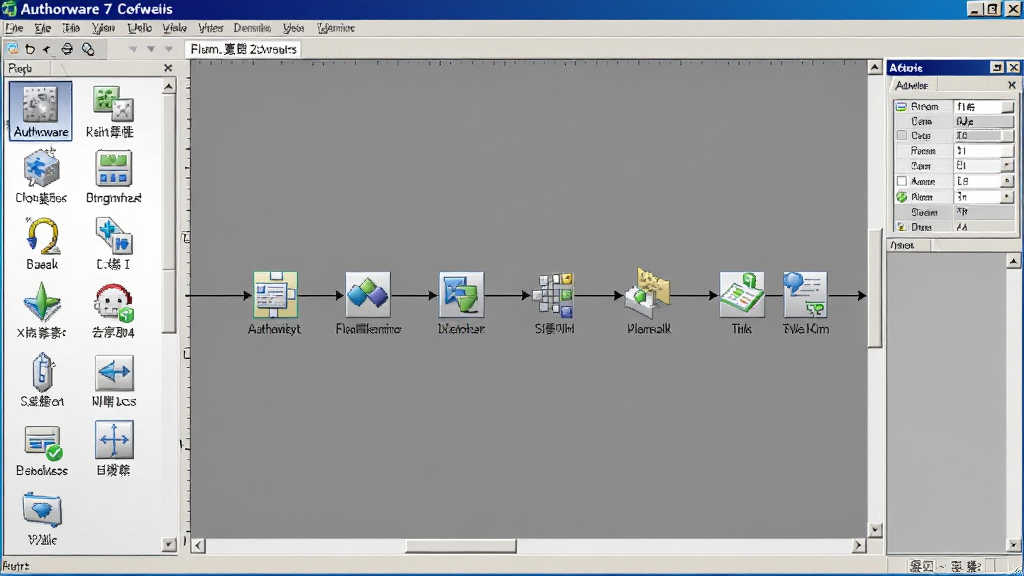Click the 'Authavityt' node on the flowline
This screenshot has width=1024, height=576.
[275, 295]
